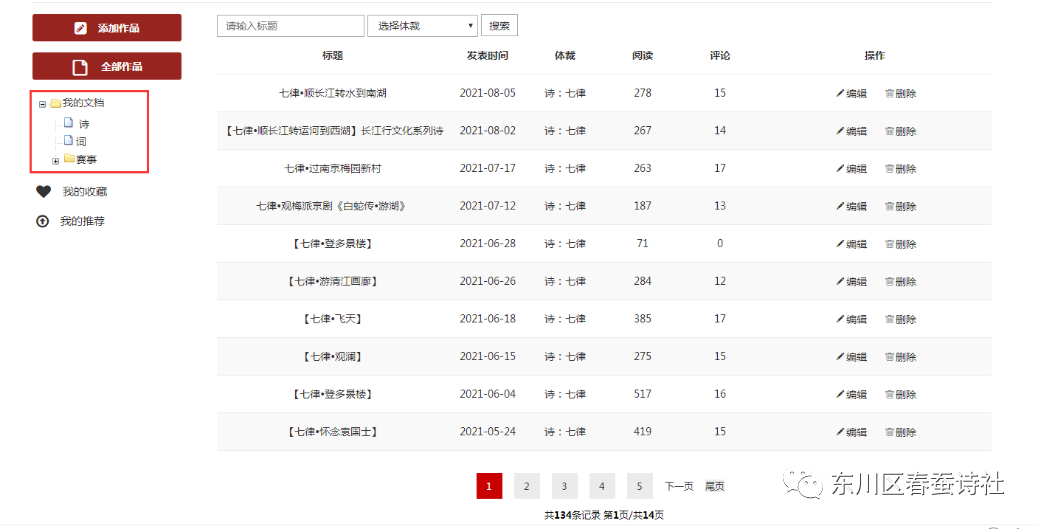Open title 【七律•怀念袁国士】
The image size is (1038, 529).
[x=332, y=432]
